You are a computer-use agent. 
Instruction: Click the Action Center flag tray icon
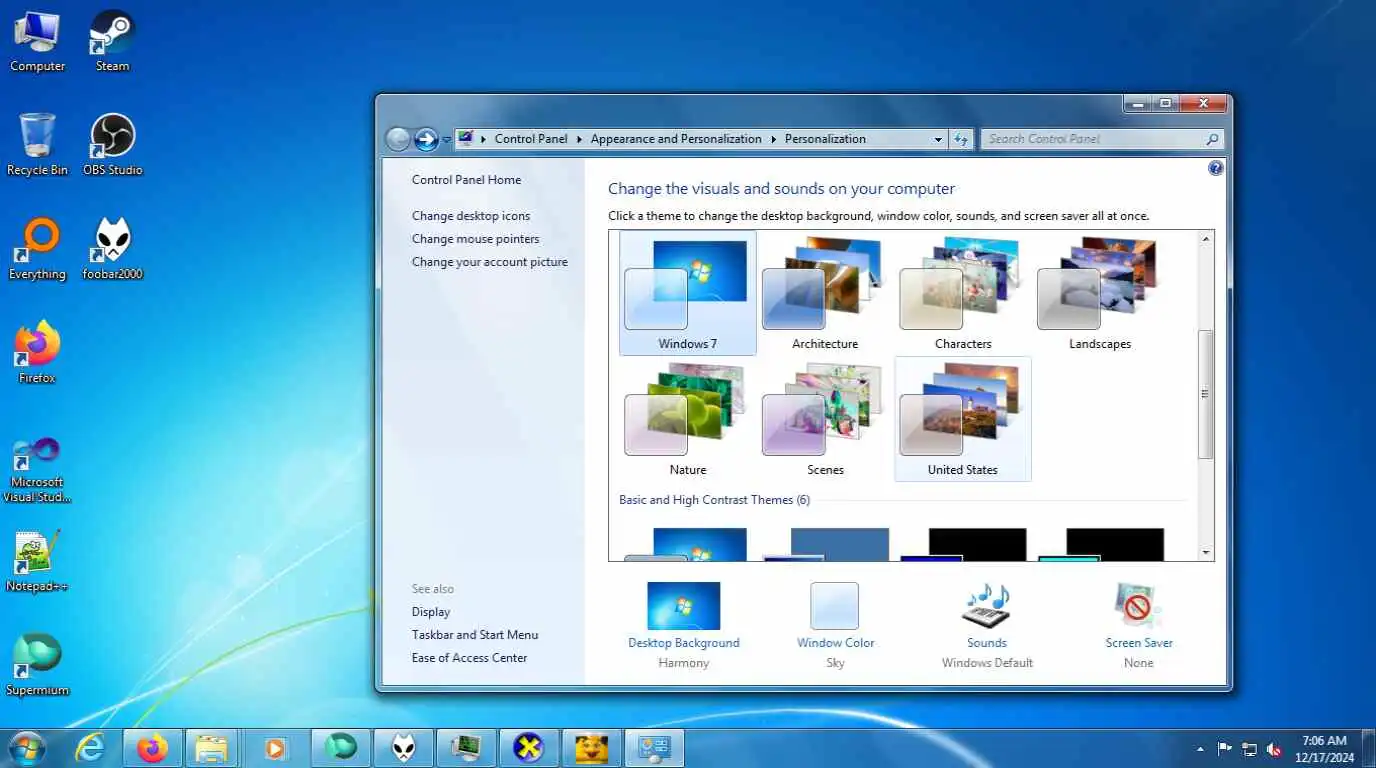(1224, 749)
